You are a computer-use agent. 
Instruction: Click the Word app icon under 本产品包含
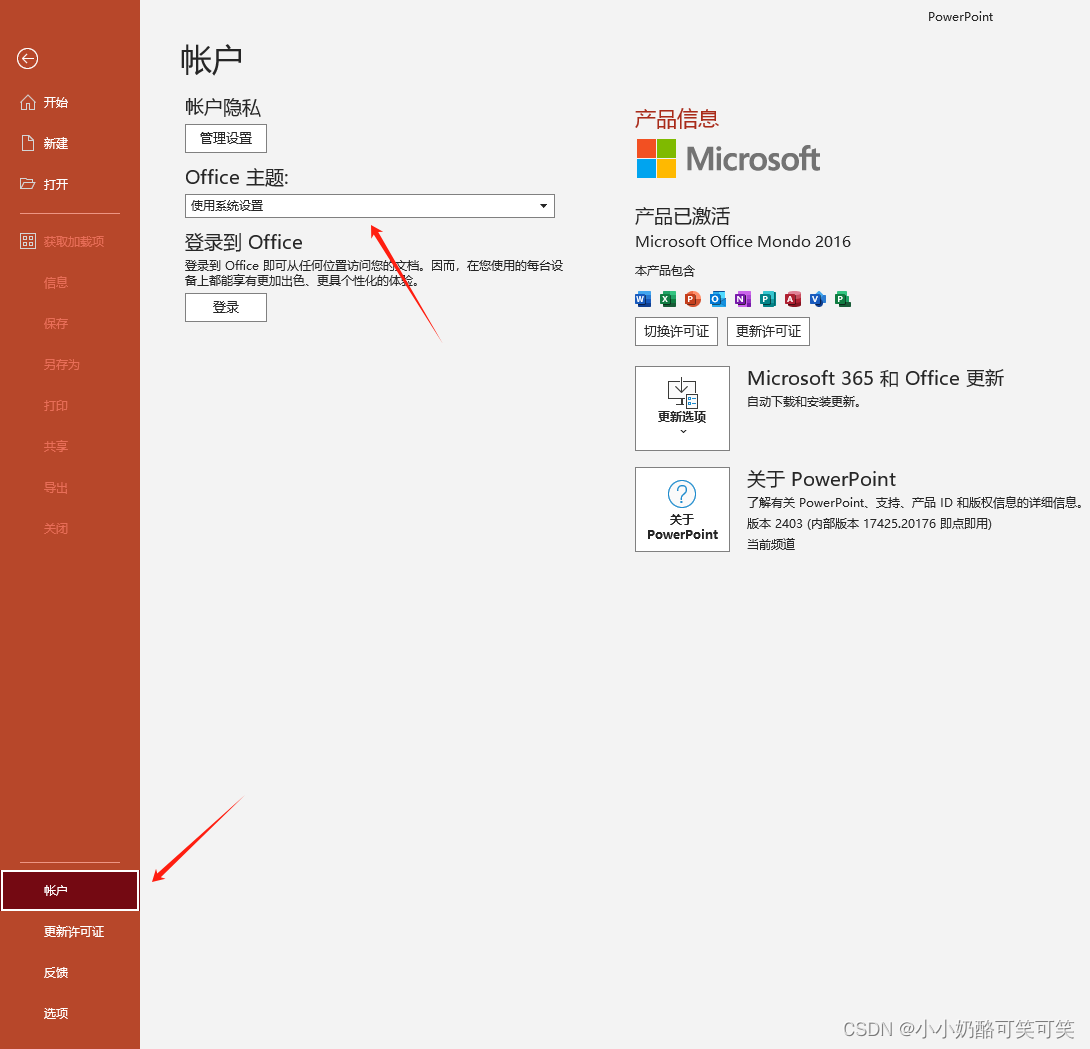[643, 299]
